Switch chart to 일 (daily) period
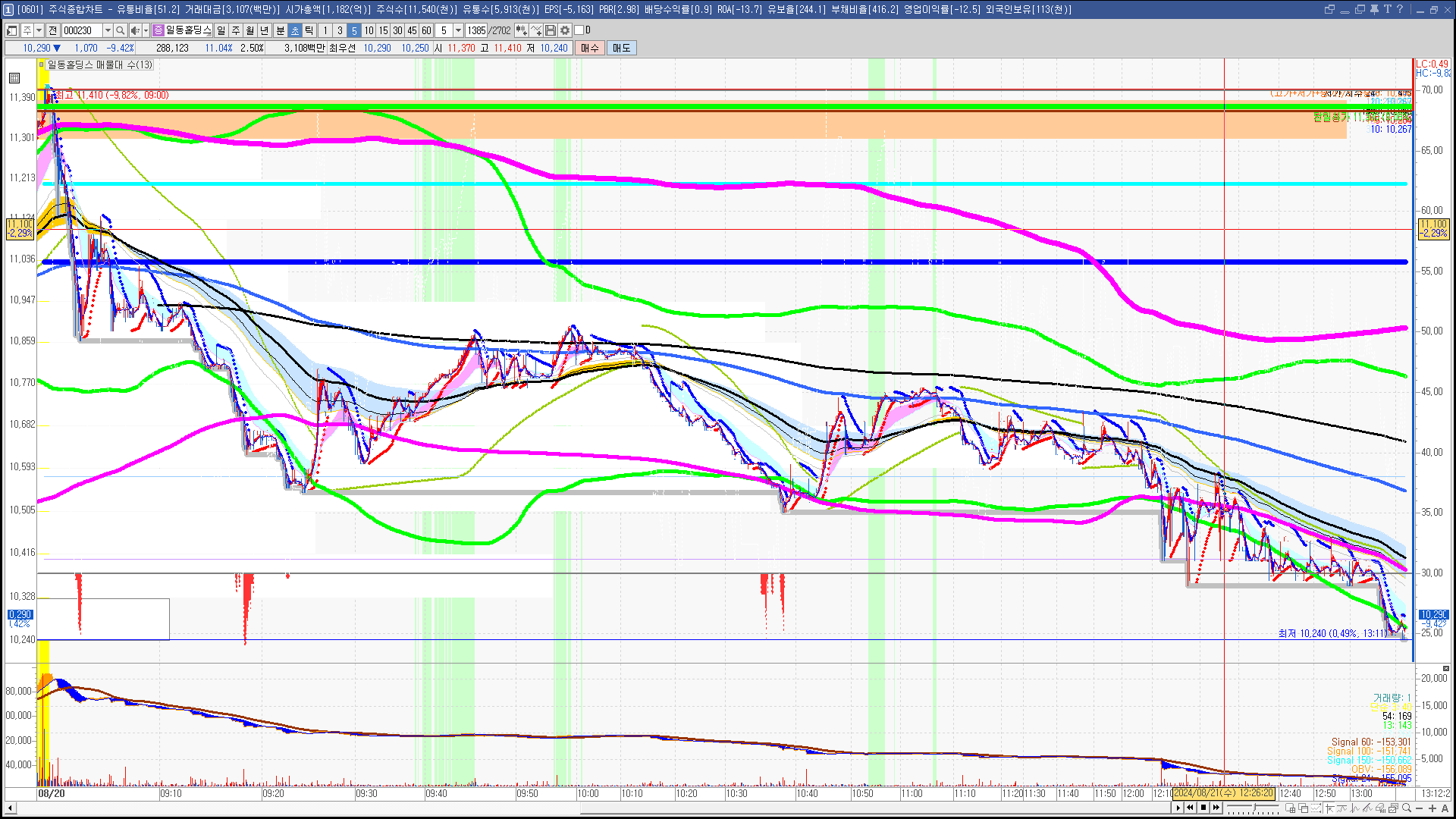Viewport: 1456px width, 819px height. (x=221, y=30)
